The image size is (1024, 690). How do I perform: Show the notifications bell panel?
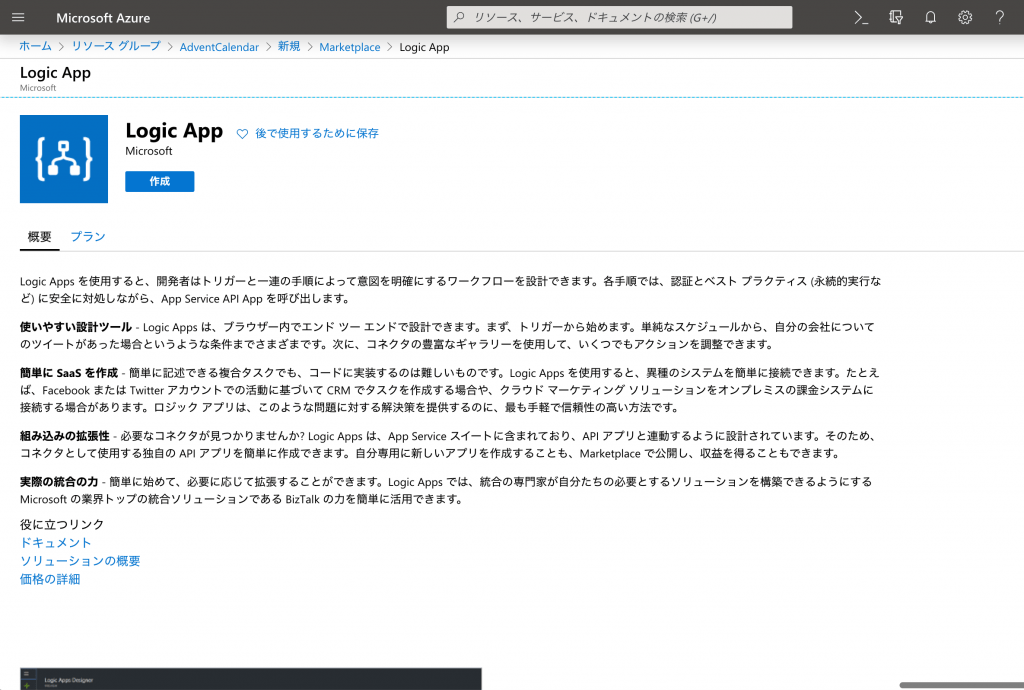pos(931,18)
